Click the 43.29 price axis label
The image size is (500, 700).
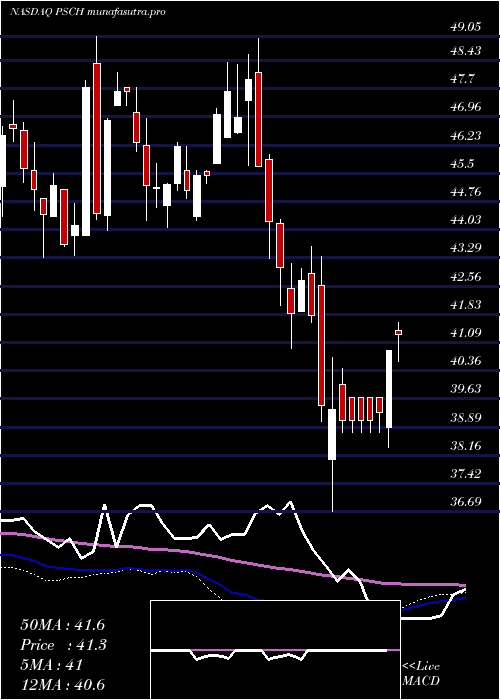[x=465, y=248]
